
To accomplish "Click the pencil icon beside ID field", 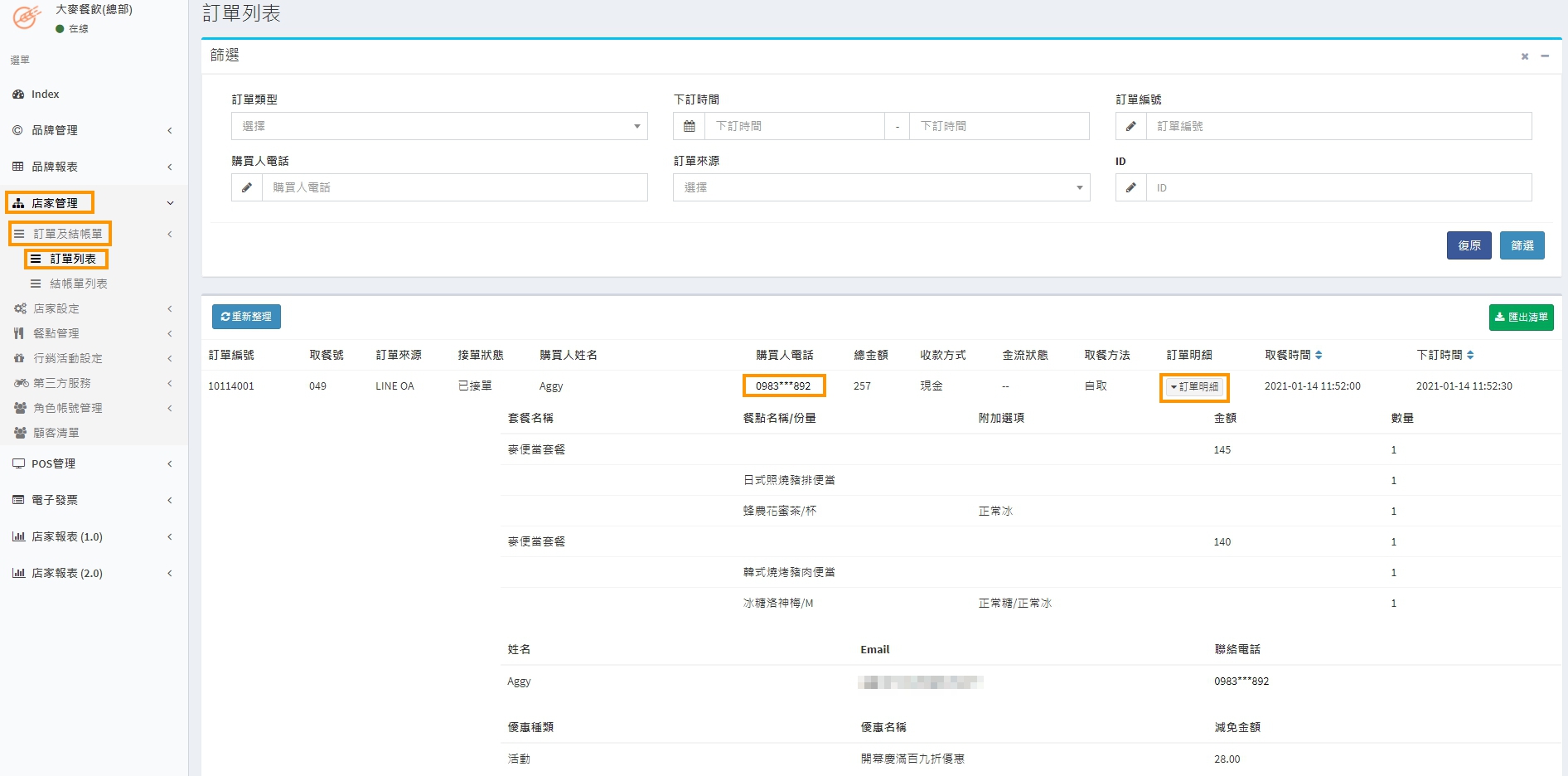I will pos(1130,187).
